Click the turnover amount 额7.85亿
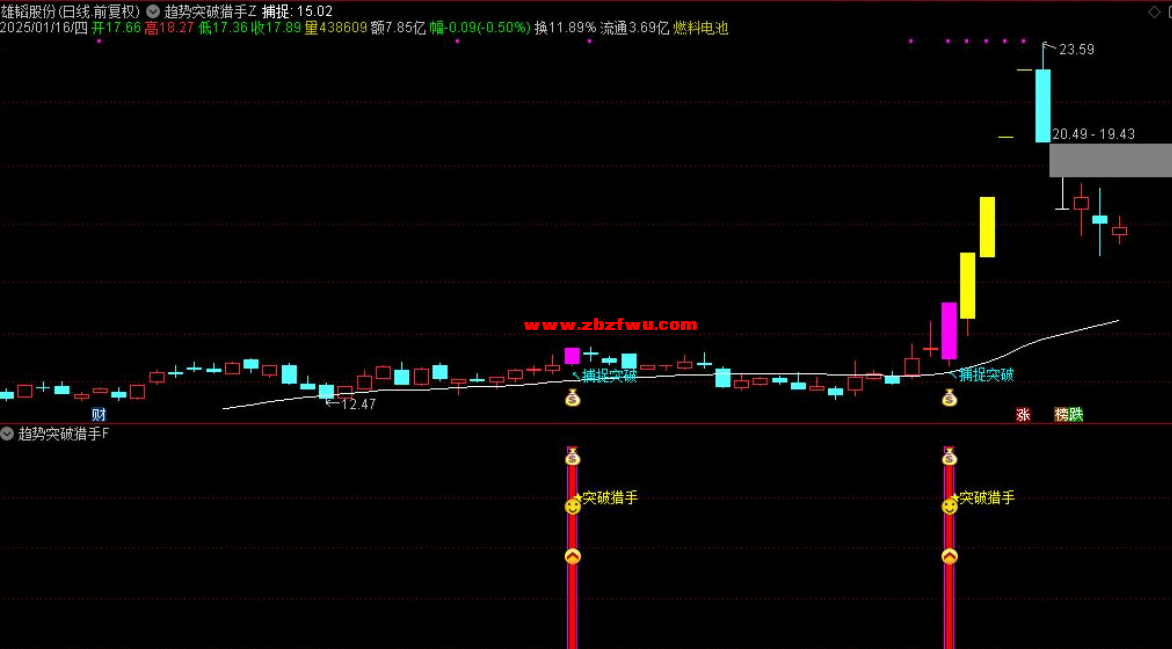Viewport: 1172px width, 649px height. point(398,28)
